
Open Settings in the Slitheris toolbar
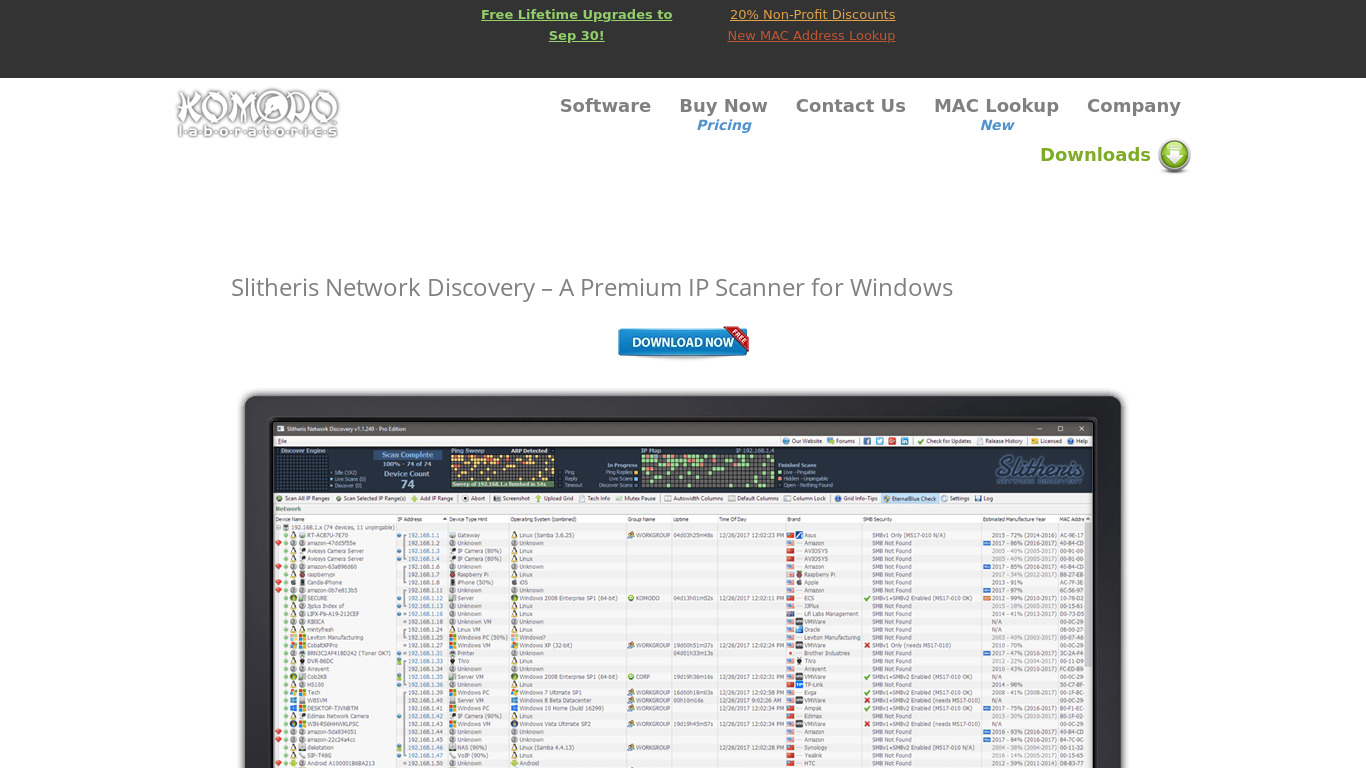coord(956,498)
